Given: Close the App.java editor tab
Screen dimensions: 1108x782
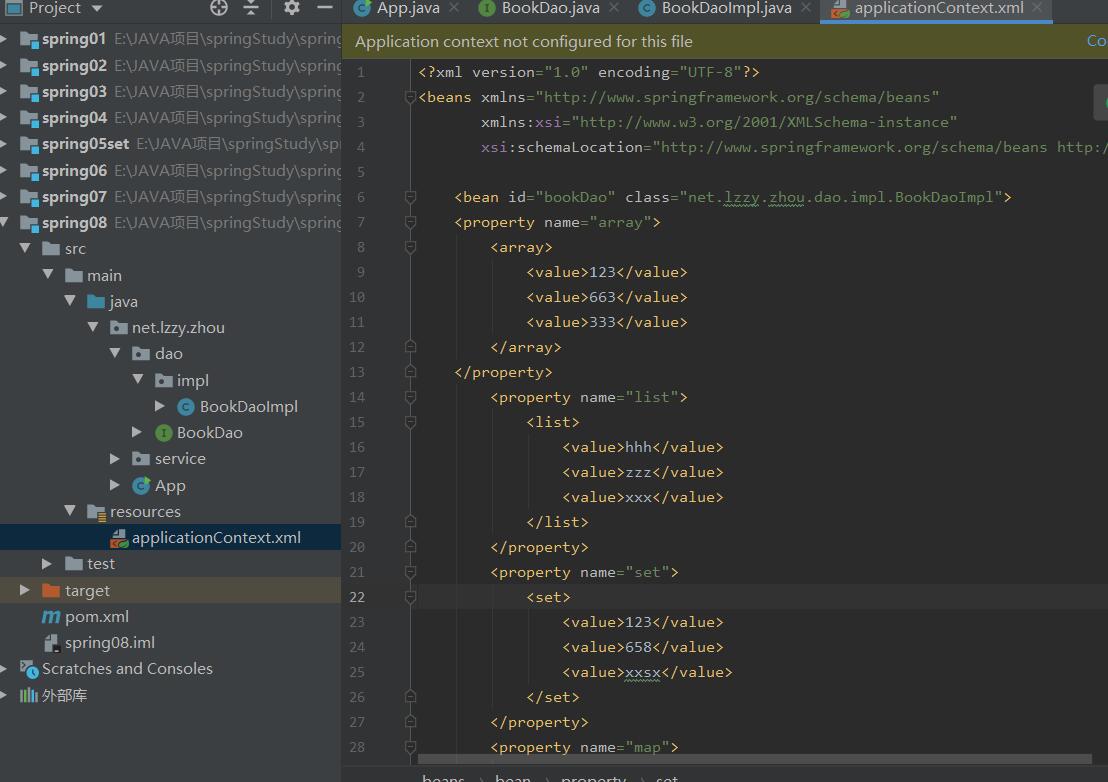Looking at the screenshot, I should pyautogui.click(x=453, y=8).
